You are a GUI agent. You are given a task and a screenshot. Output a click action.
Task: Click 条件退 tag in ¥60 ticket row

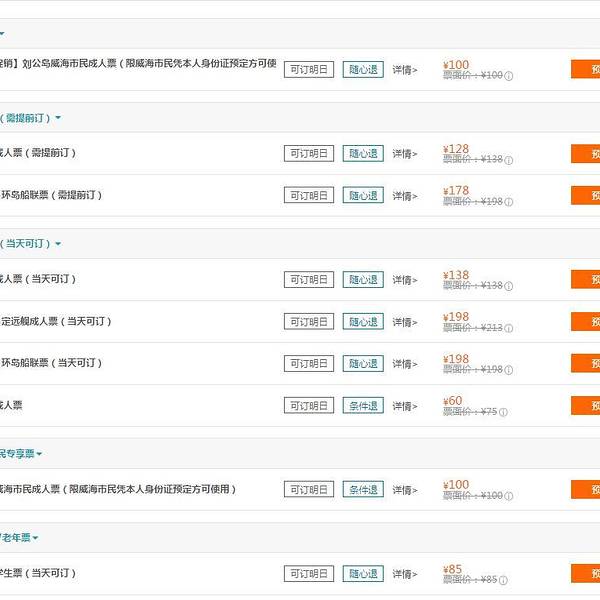tap(363, 406)
